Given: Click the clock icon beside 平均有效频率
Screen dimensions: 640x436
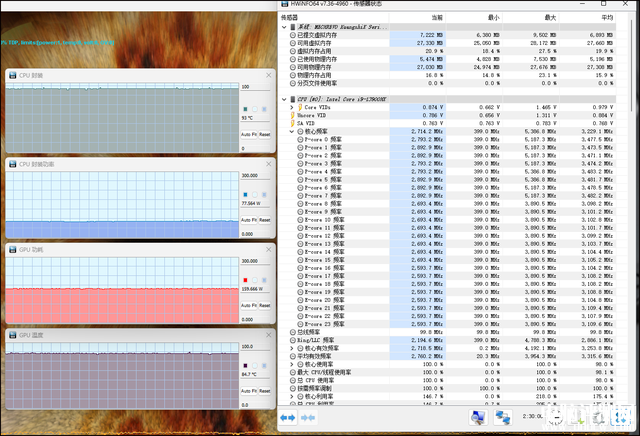Looking at the screenshot, I should point(293,356).
